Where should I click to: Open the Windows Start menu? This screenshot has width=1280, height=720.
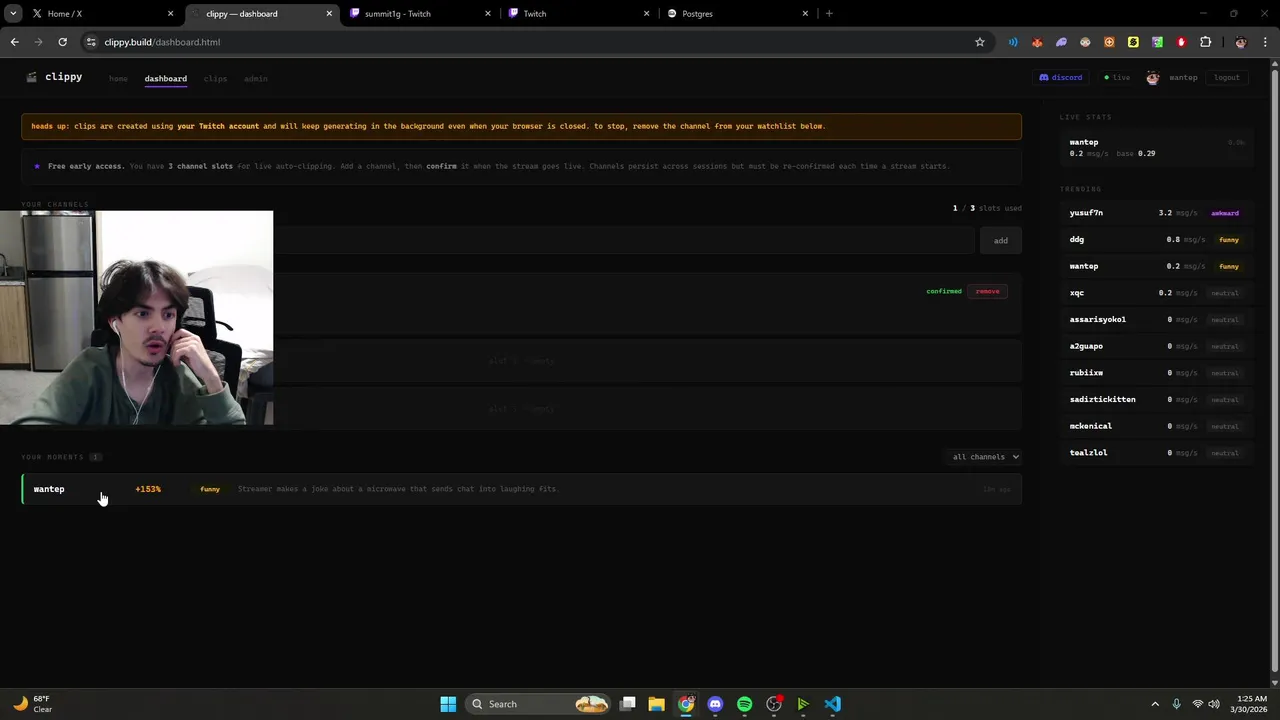448,704
